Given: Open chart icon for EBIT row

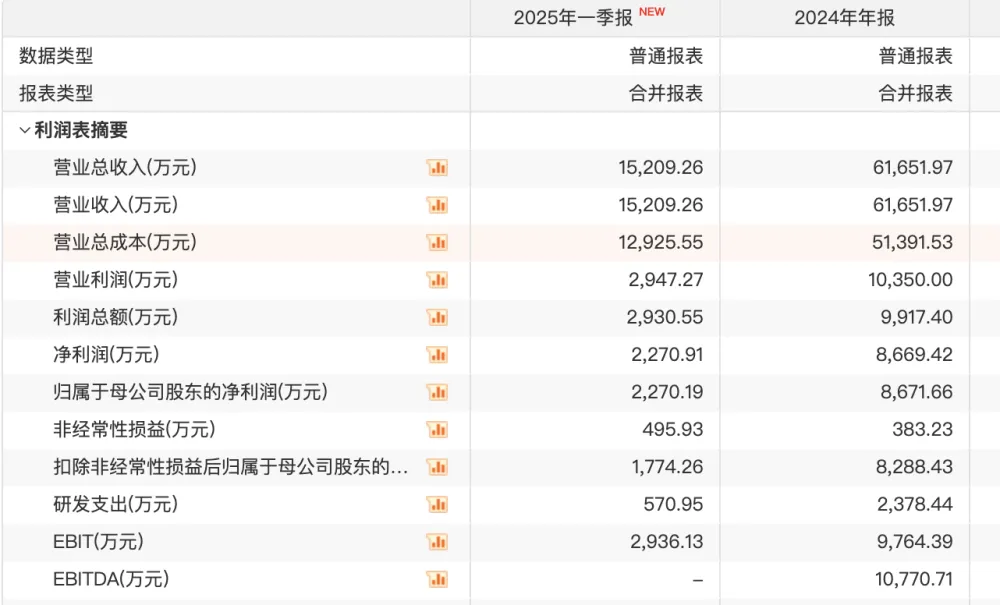Looking at the screenshot, I should pyautogui.click(x=438, y=542).
